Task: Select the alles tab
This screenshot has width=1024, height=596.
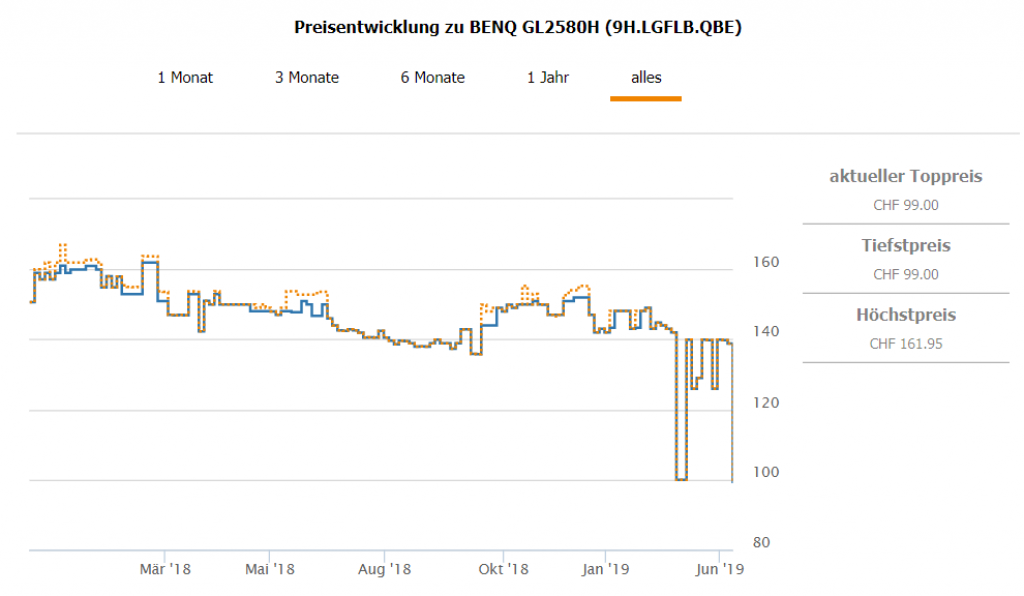Action: (646, 77)
